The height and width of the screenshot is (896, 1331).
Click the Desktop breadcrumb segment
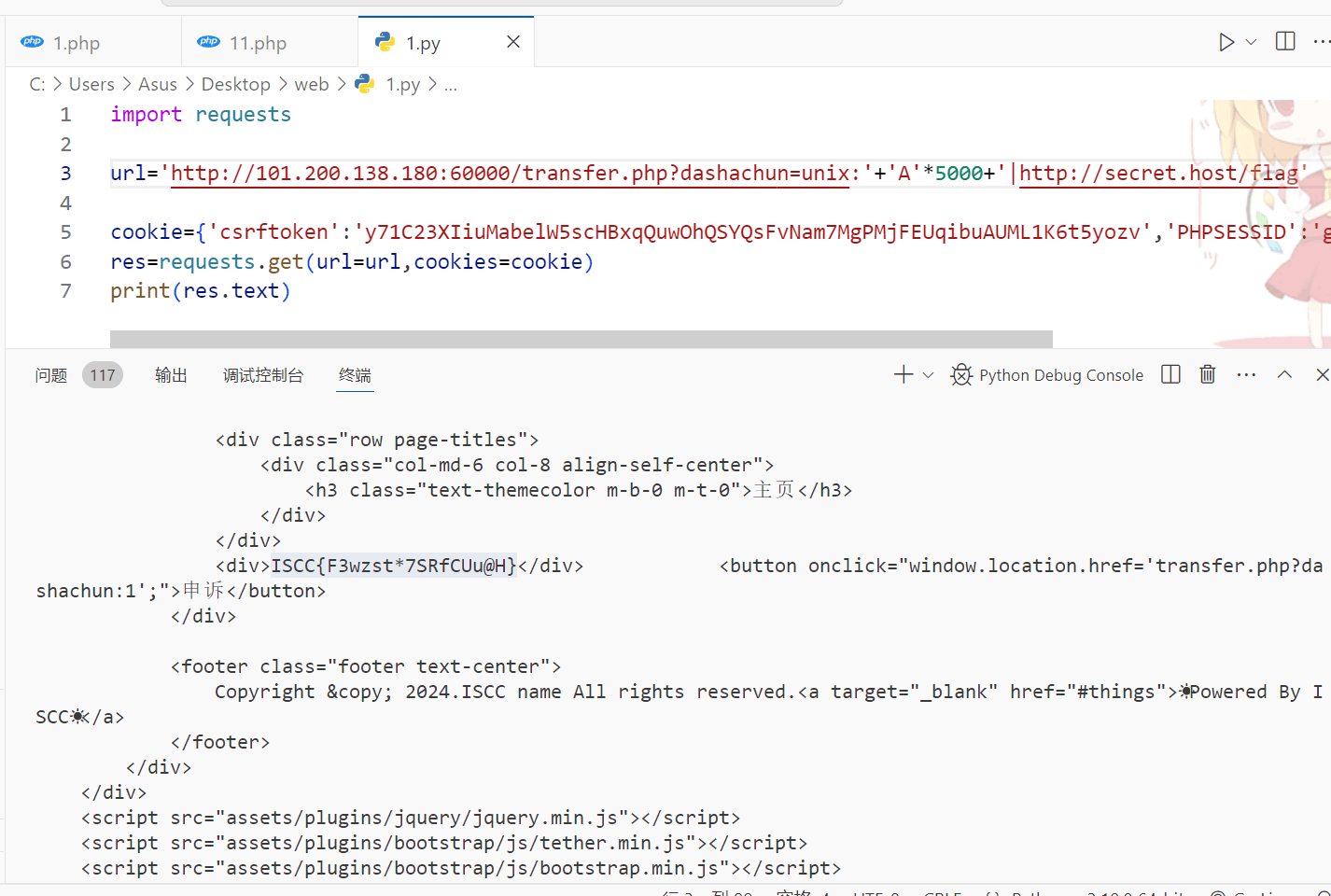[235, 84]
